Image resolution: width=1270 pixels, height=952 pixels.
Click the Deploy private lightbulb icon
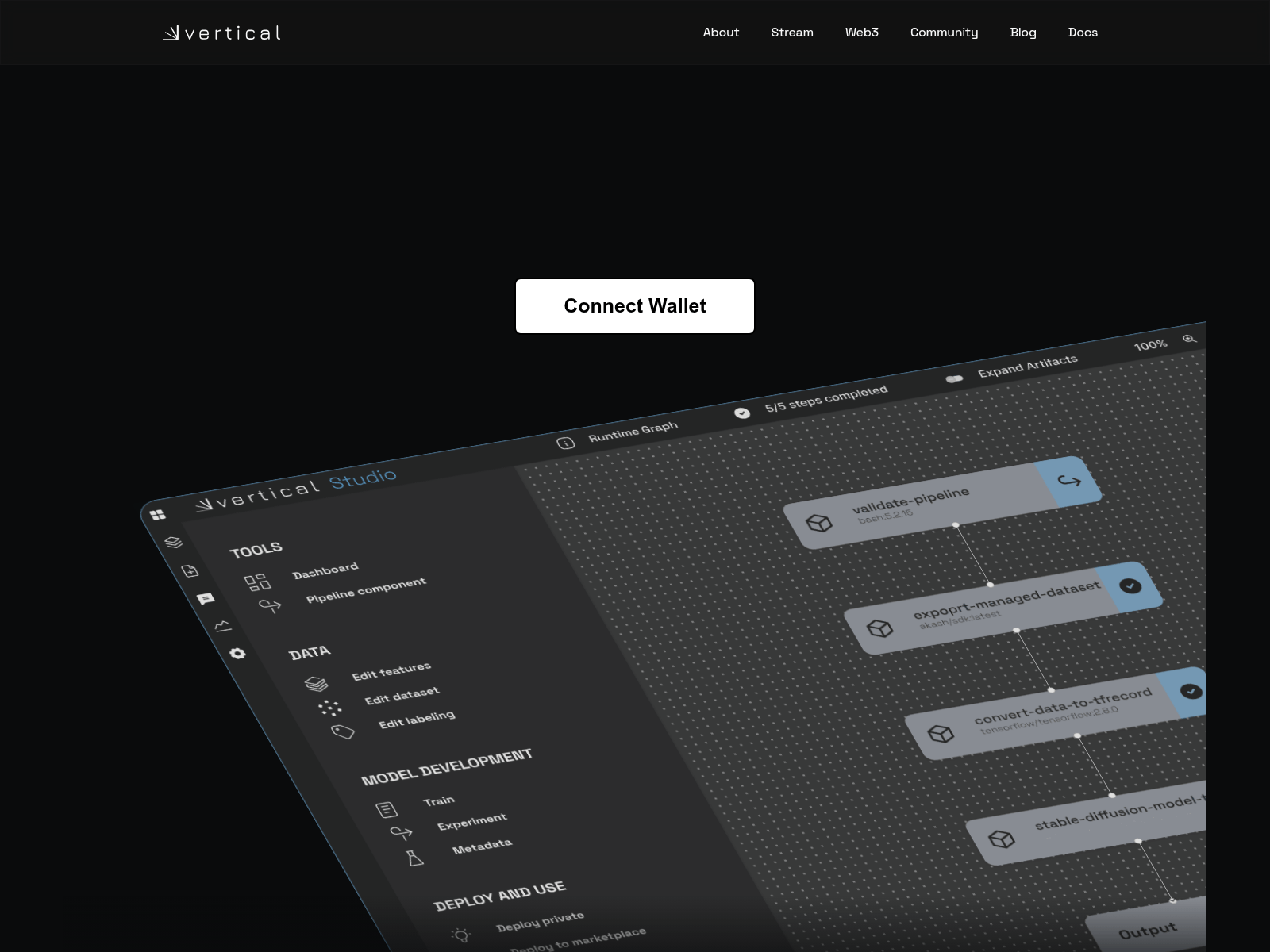point(460,935)
